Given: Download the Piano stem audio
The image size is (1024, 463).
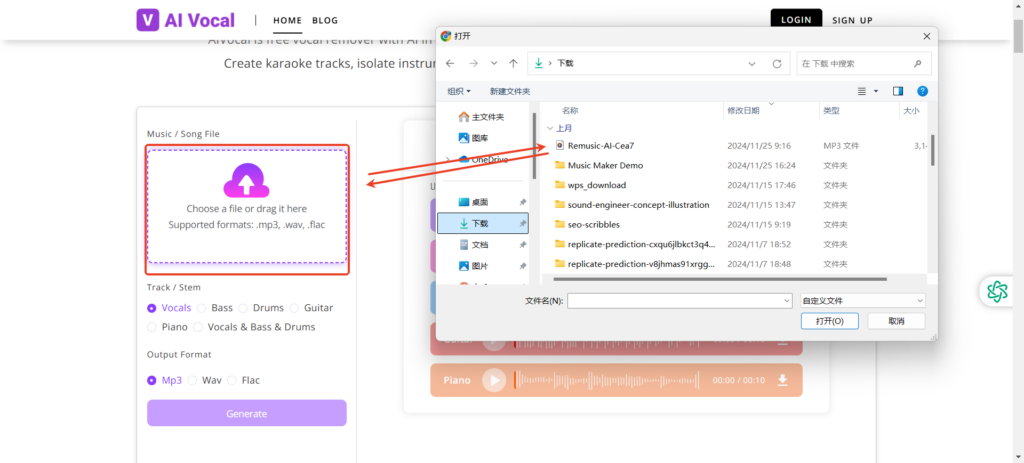Looking at the screenshot, I should point(783,380).
